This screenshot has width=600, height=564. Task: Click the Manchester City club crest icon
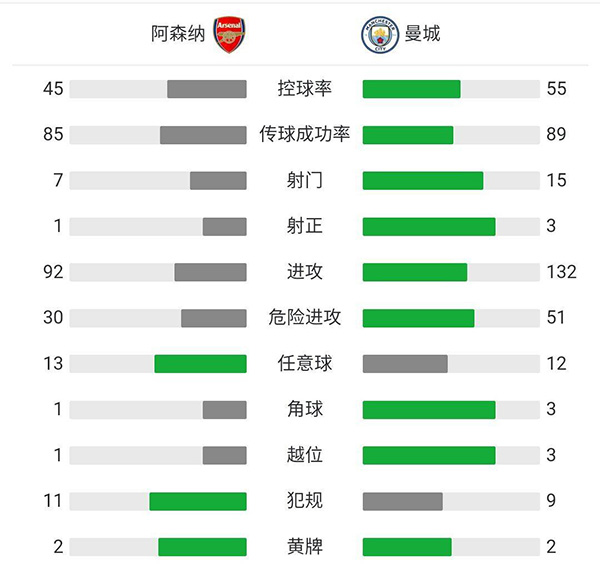click(377, 34)
